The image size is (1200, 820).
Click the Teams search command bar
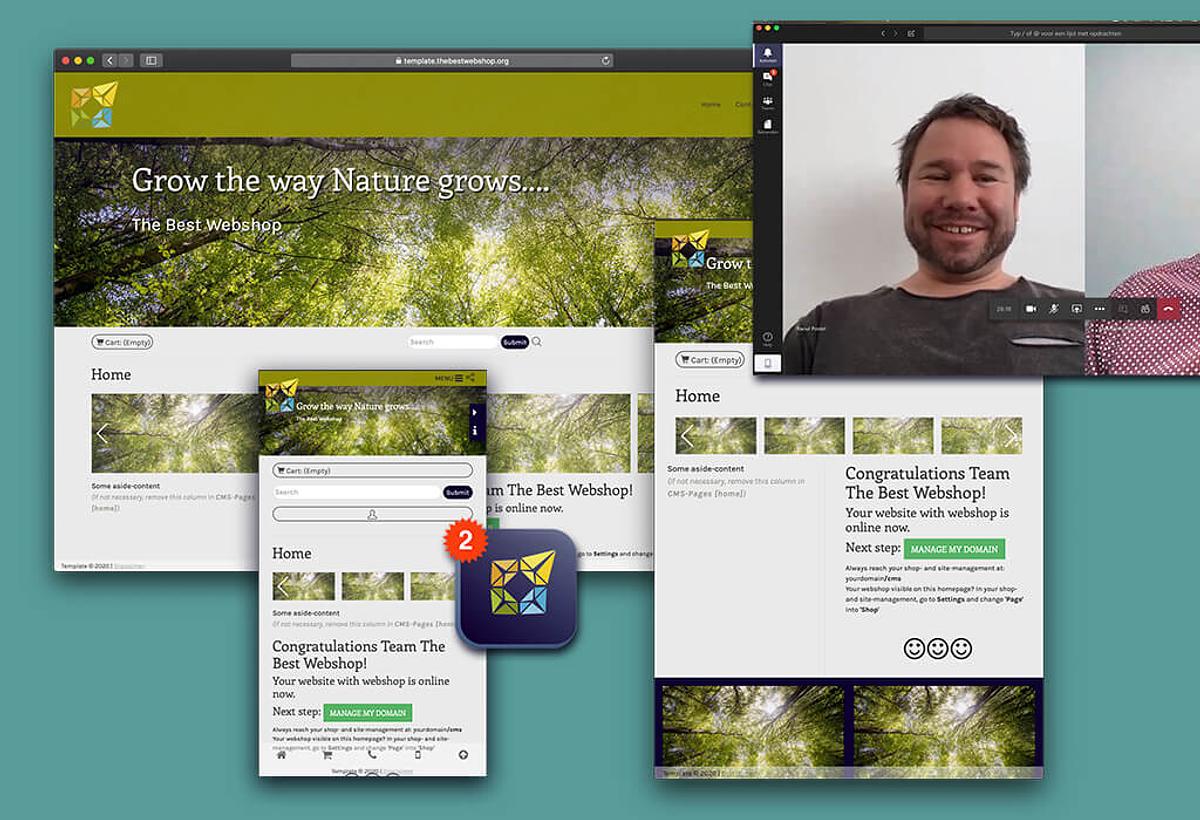[x=1060, y=33]
